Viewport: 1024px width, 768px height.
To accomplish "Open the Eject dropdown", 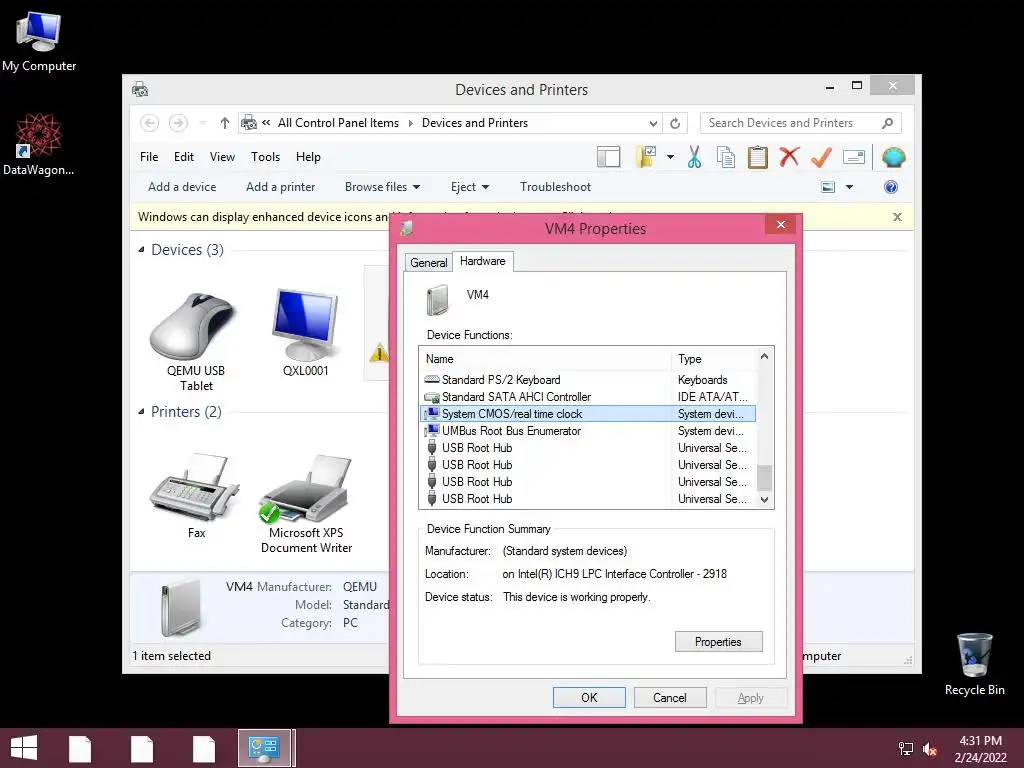I will click(x=470, y=187).
